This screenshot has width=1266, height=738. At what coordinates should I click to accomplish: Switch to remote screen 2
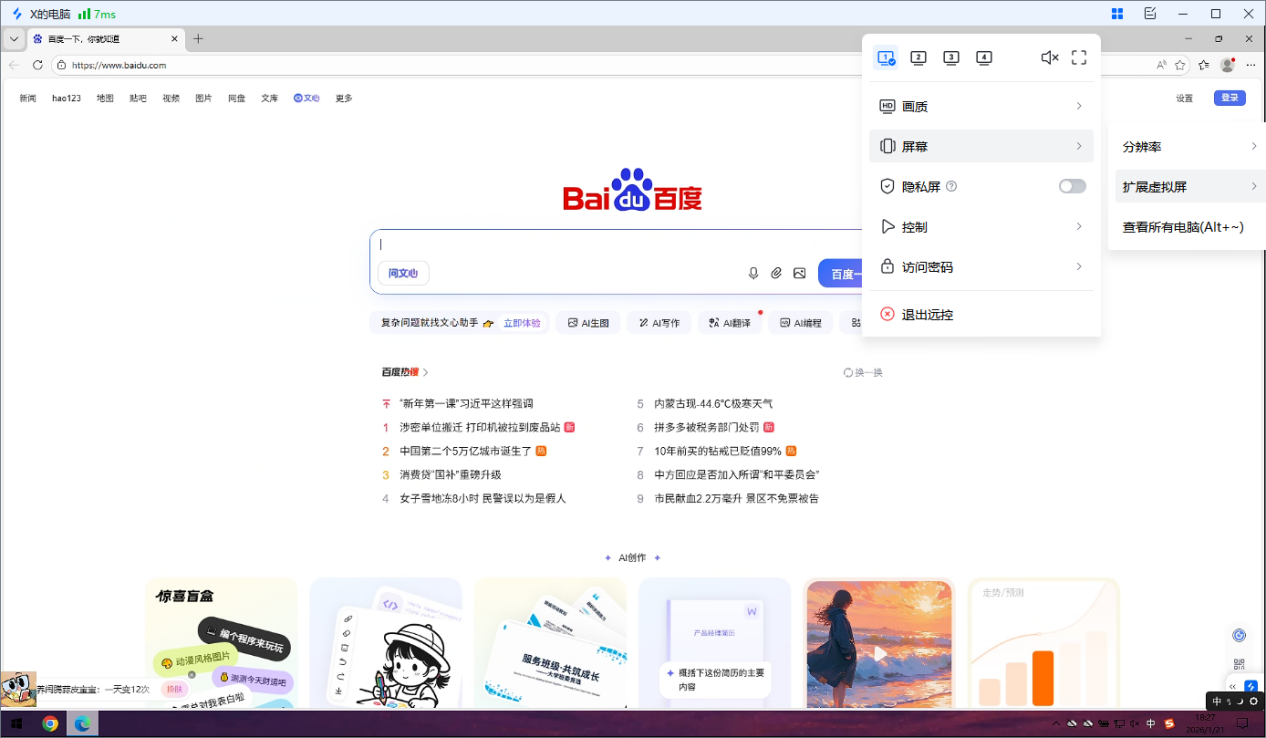[x=918, y=58]
